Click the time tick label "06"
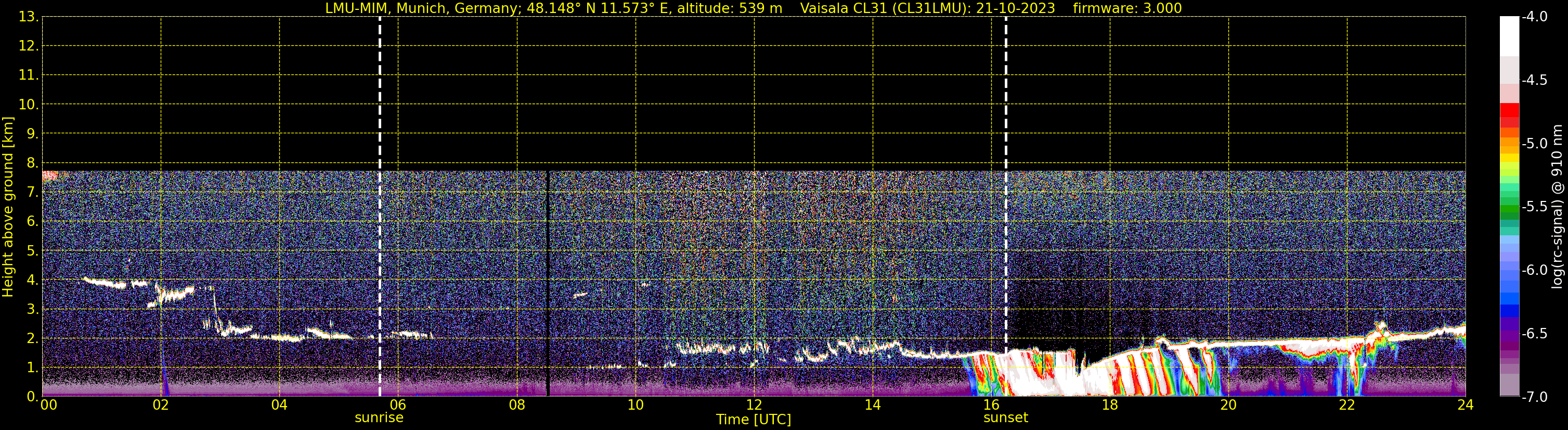This screenshot has height=430, width=1568. pos(398,405)
